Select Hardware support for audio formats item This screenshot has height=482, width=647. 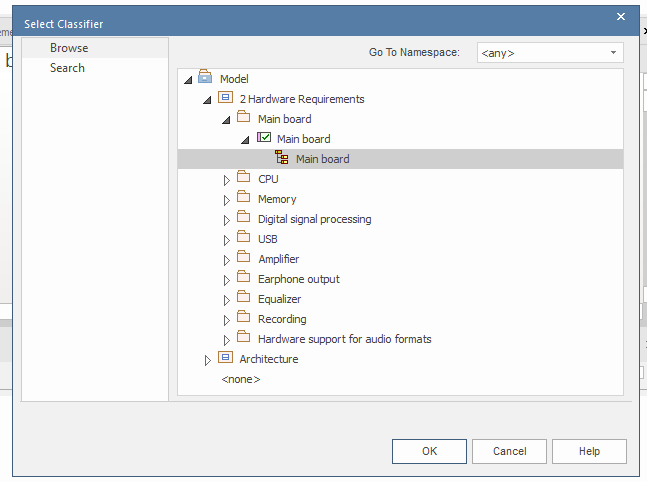pos(345,339)
